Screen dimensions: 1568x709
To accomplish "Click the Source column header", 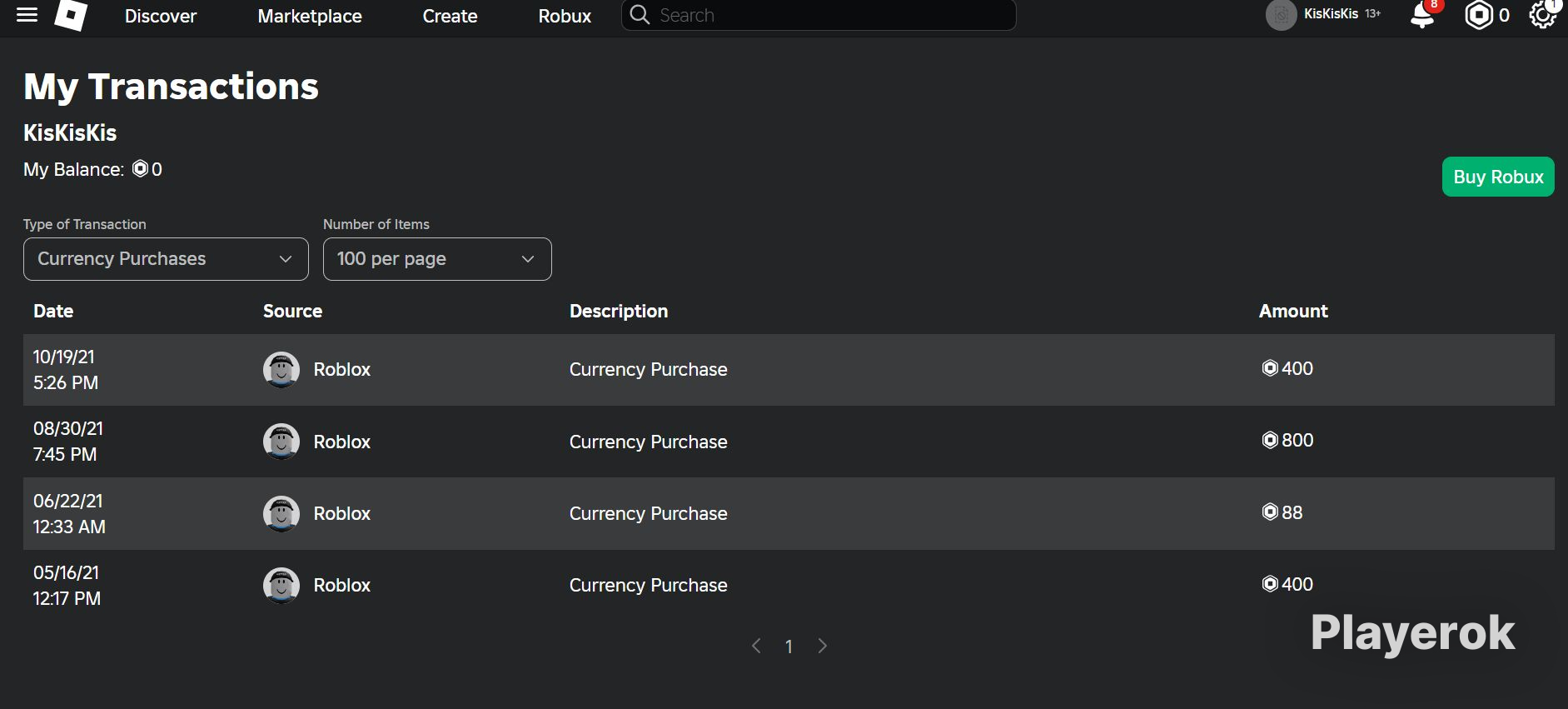I will 292,311.
